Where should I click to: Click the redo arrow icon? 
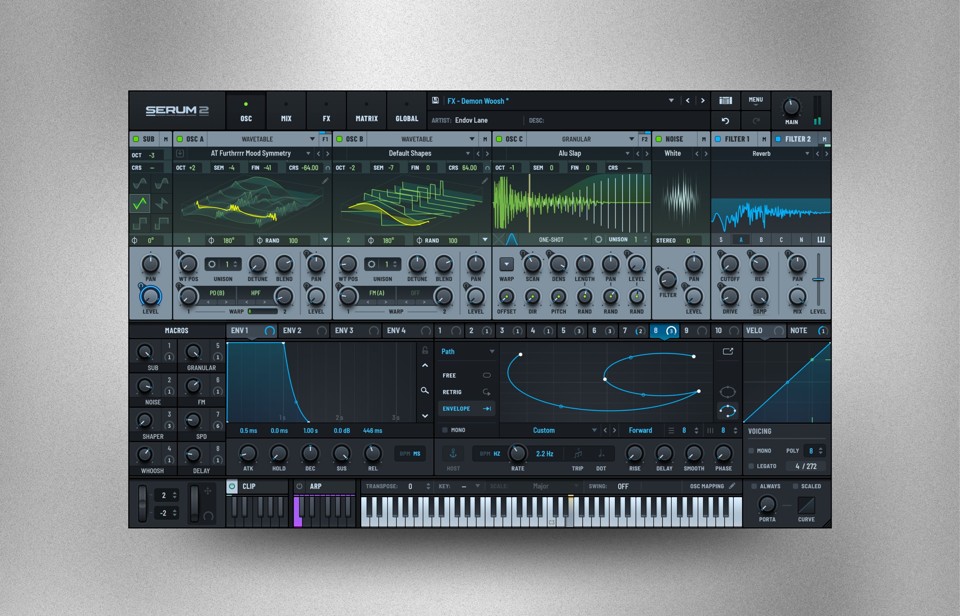click(x=756, y=121)
